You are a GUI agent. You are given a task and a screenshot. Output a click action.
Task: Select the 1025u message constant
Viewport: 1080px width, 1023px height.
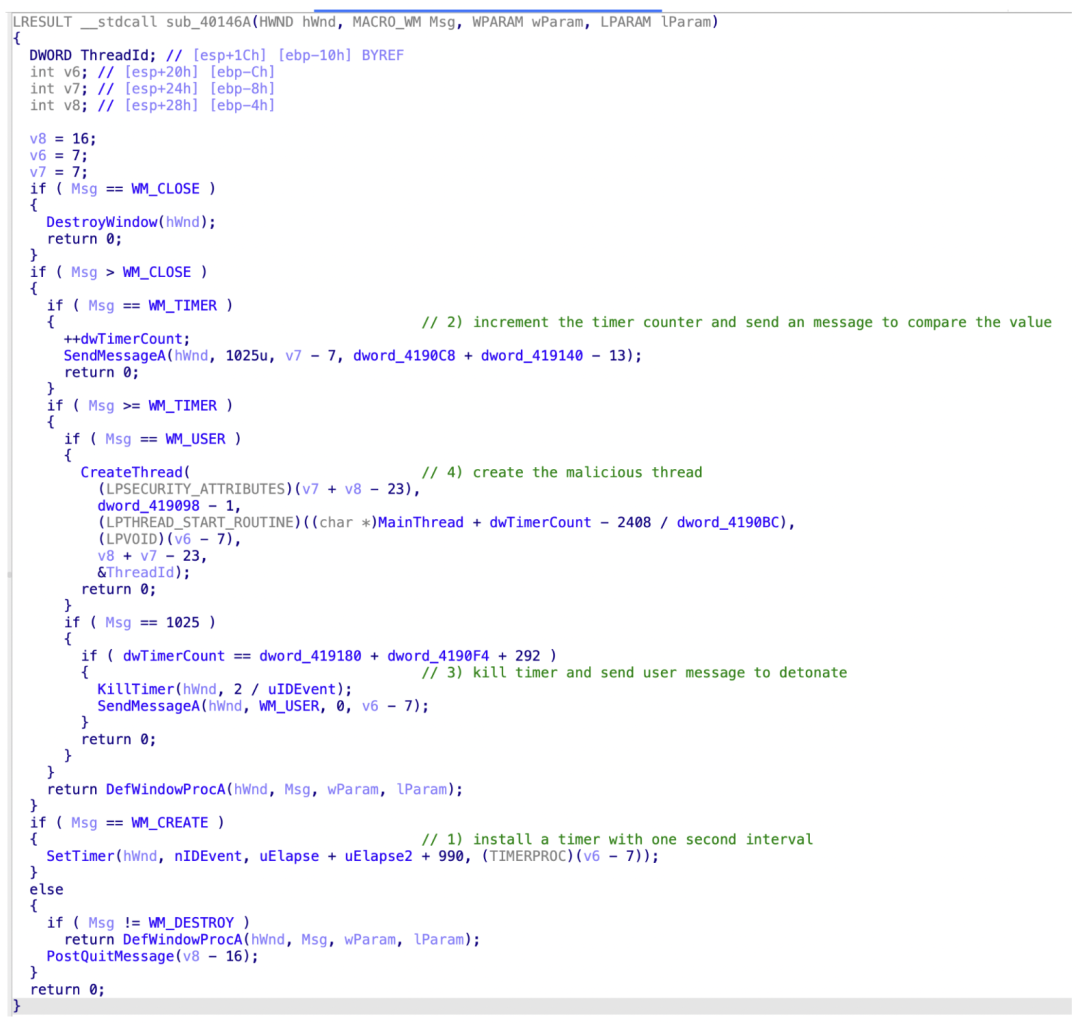(x=247, y=355)
